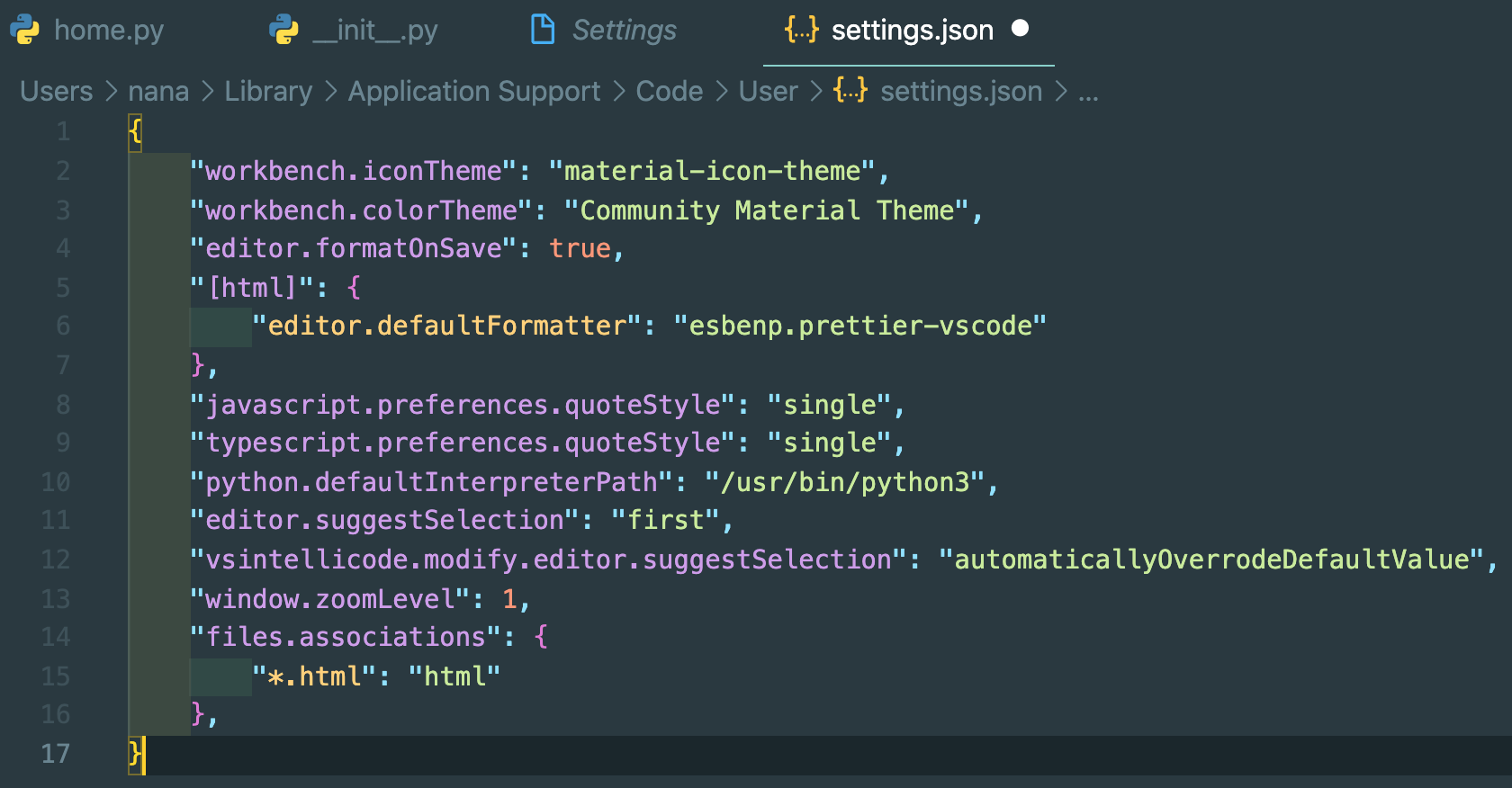Click the "[html]" key

252,288
